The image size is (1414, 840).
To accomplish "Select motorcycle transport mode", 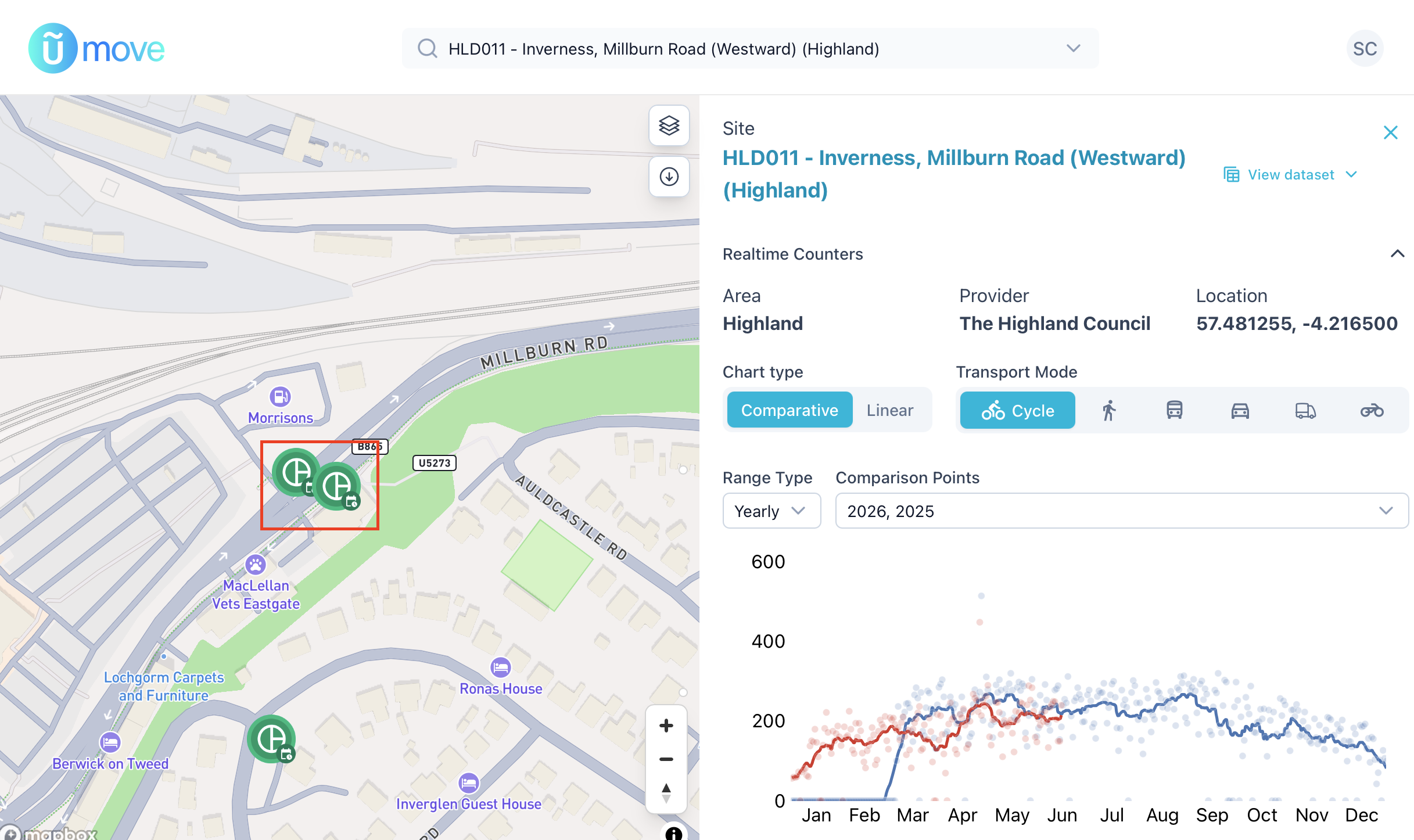I will pyautogui.click(x=1372, y=410).
